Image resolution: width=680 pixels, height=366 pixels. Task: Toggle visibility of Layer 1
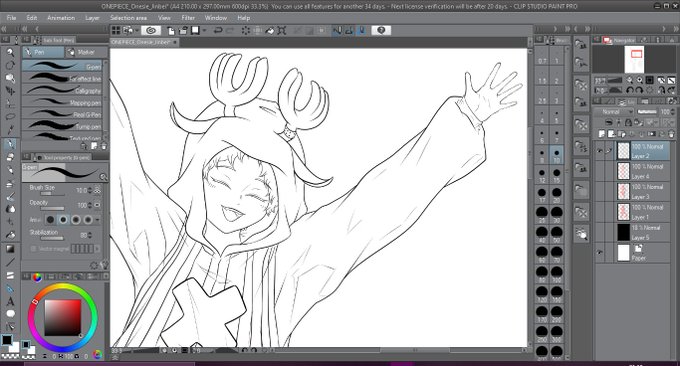tap(600, 212)
